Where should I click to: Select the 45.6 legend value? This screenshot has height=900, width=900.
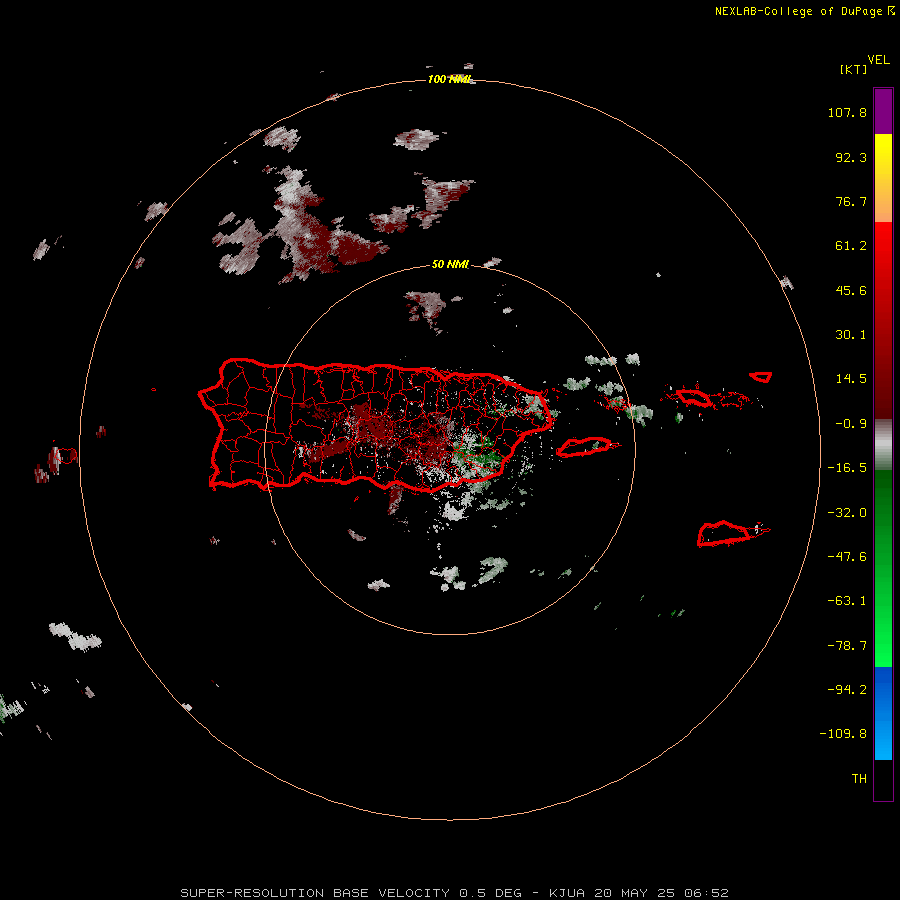coord(851,290)
